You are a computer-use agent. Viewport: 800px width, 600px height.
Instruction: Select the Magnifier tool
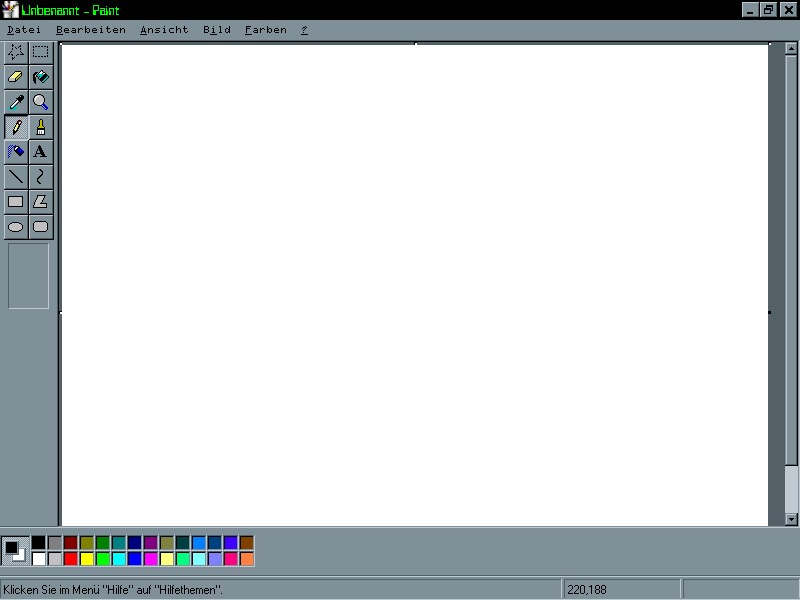[x=41, y=102]
